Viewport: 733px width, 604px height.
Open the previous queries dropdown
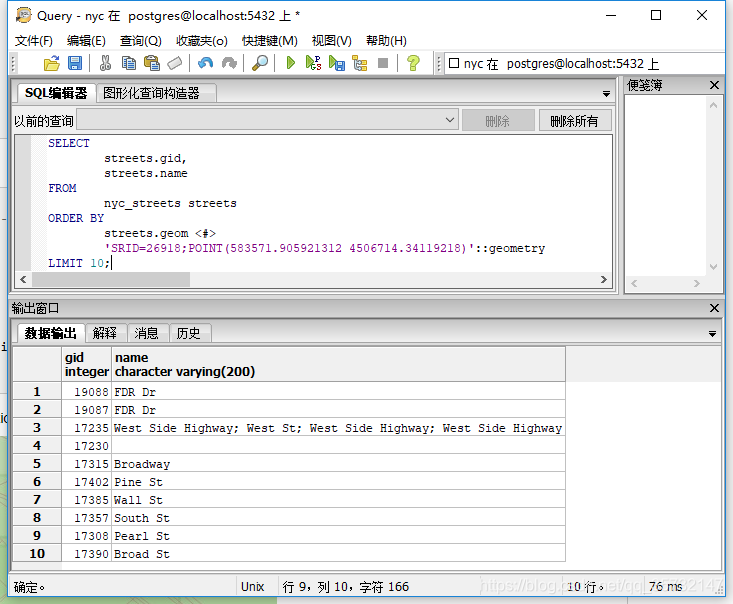click(450, 120)
